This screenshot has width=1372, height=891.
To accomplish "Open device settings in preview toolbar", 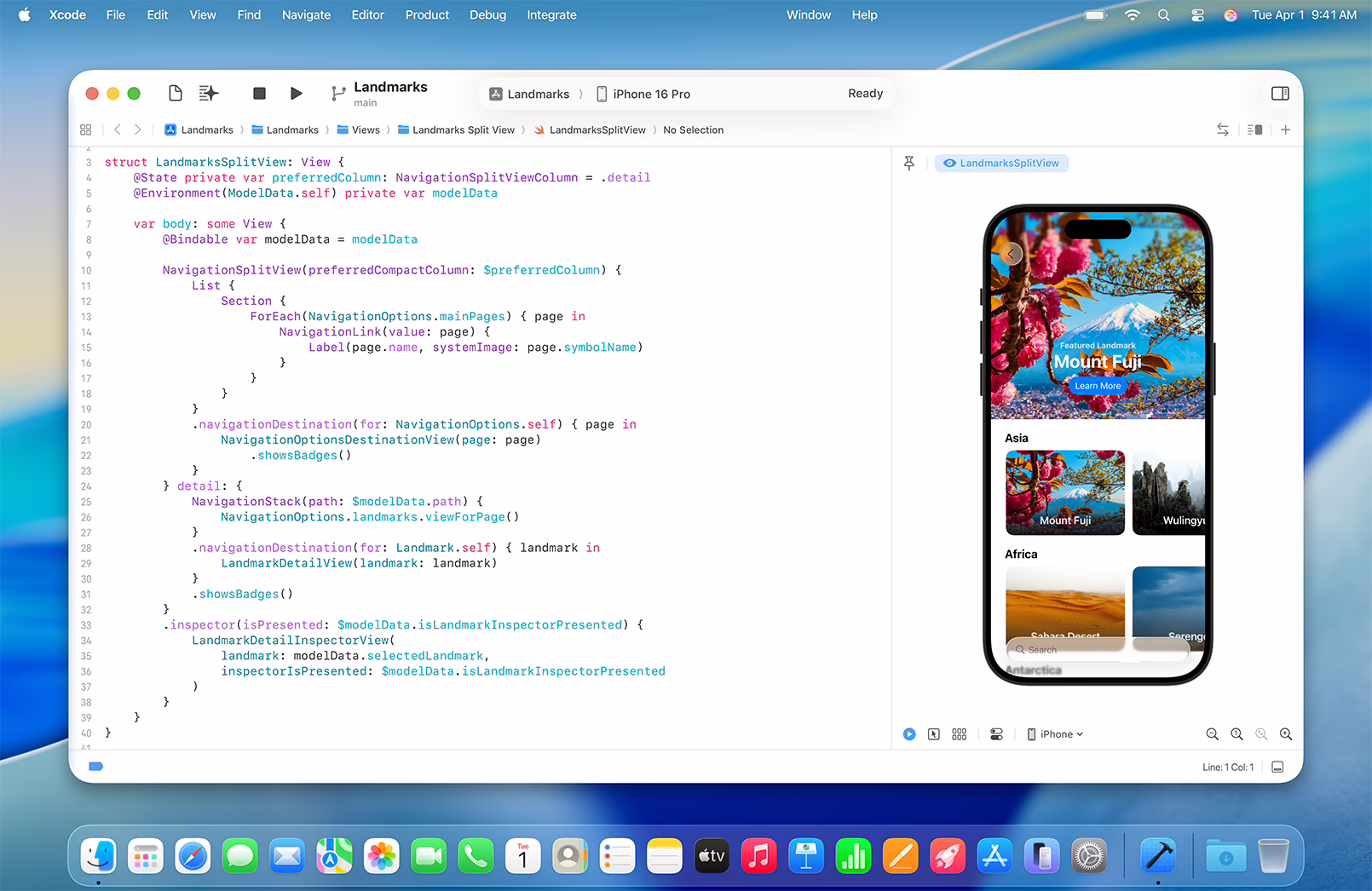I will (995, 733).
